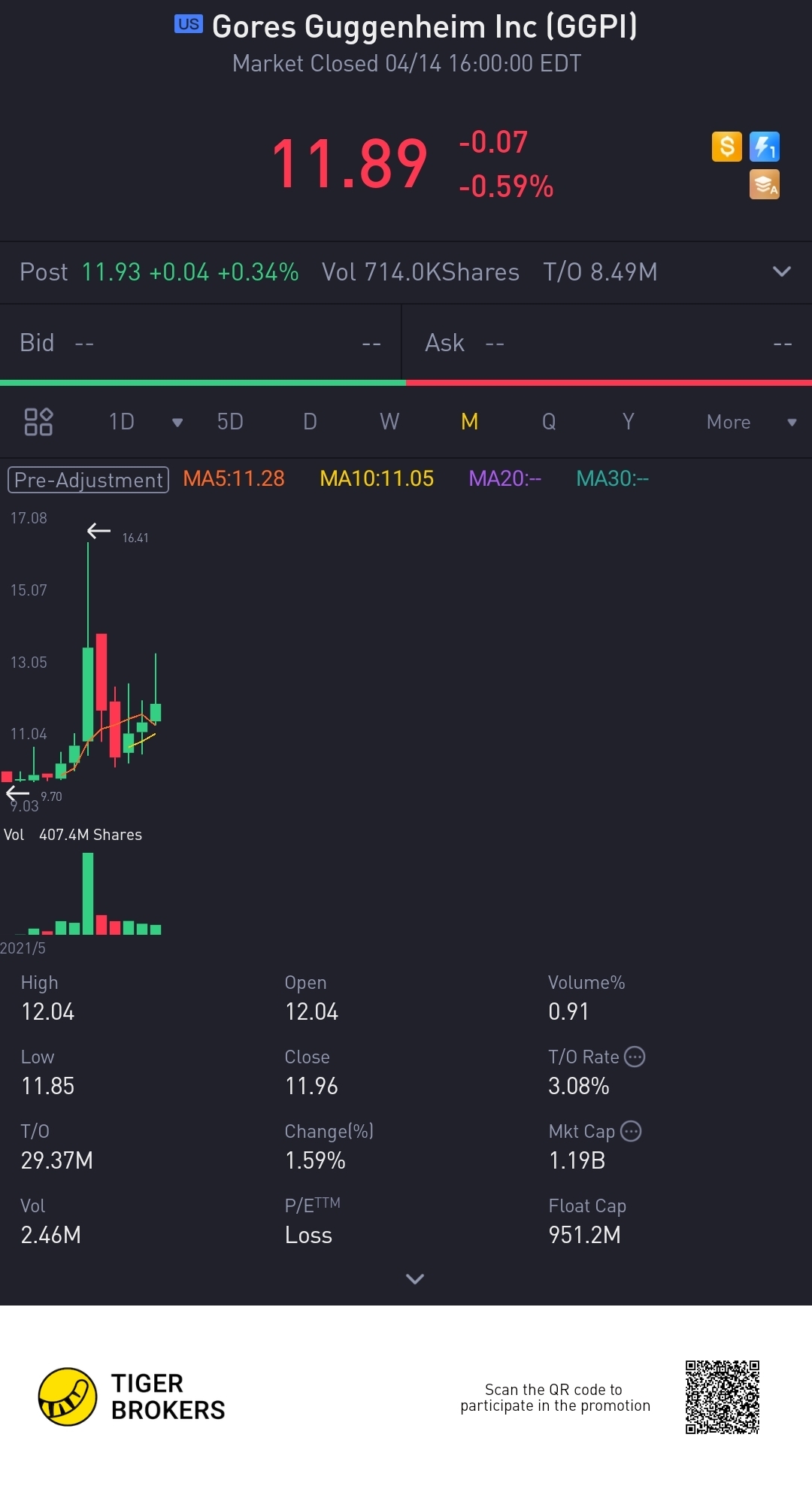
Task: Tap T/O 8.49M text
Action: (600, 271)
